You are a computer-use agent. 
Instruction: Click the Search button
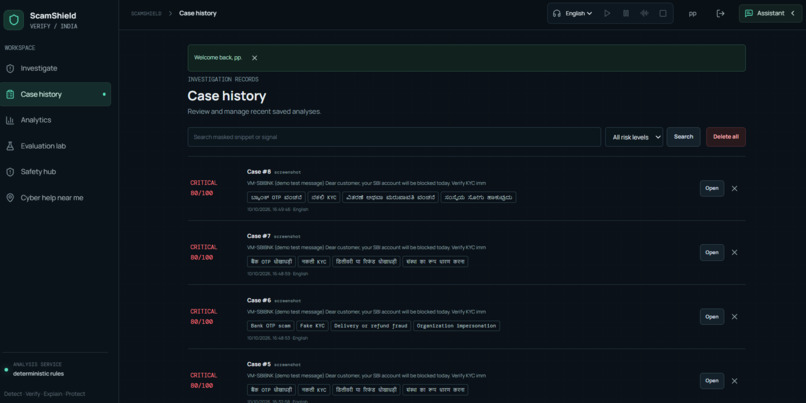coord(683,137)
